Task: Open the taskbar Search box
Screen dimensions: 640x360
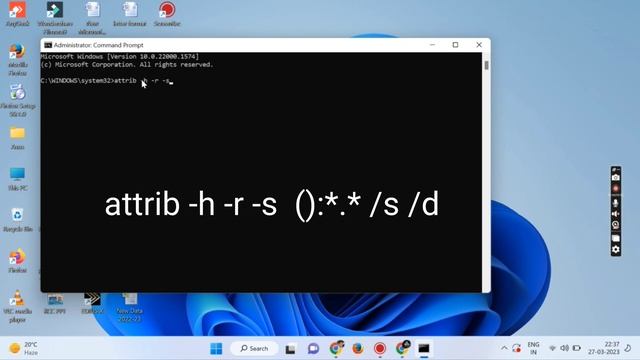Action: 254,349
